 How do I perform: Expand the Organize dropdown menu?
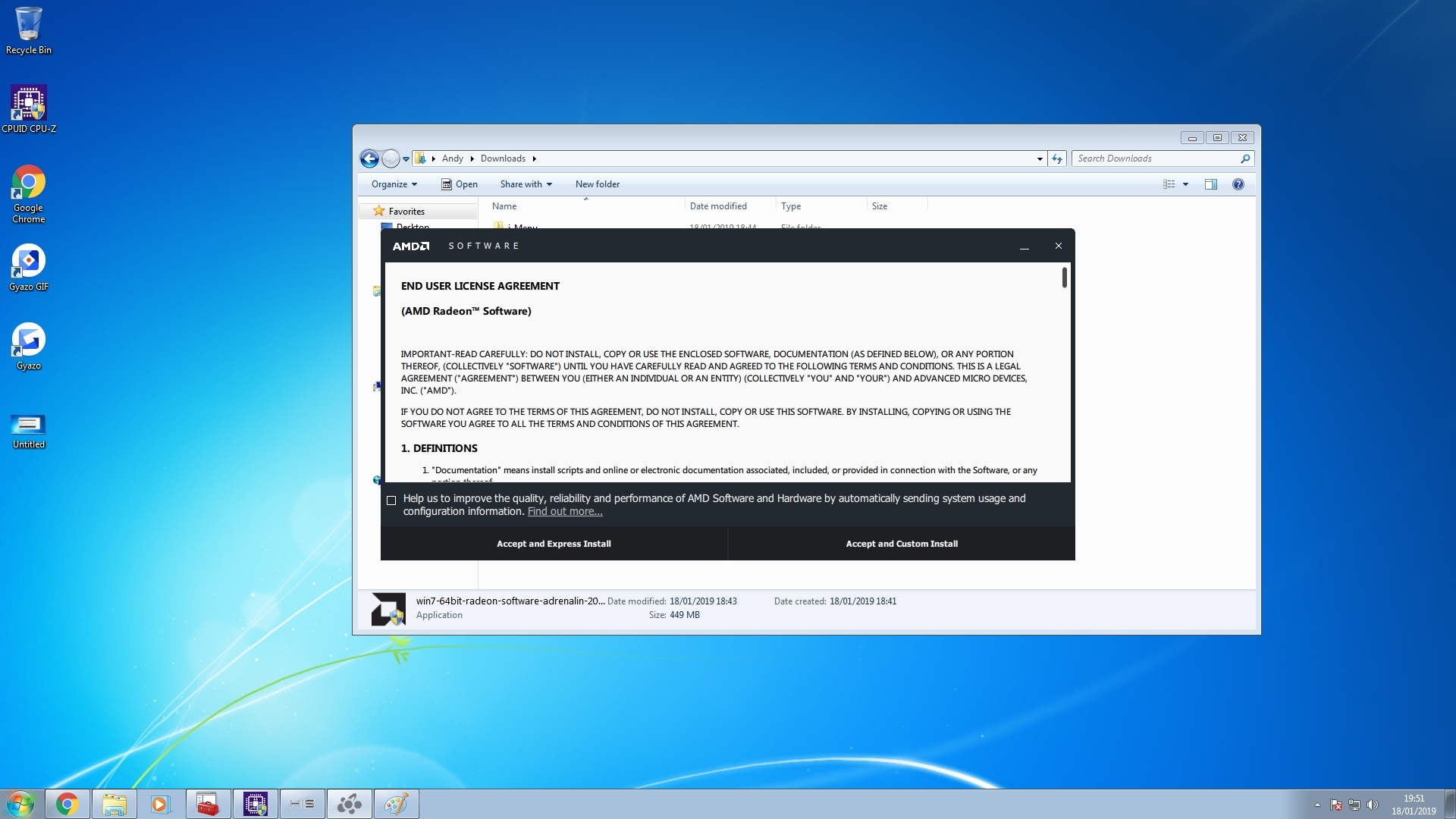pos(394,184)
